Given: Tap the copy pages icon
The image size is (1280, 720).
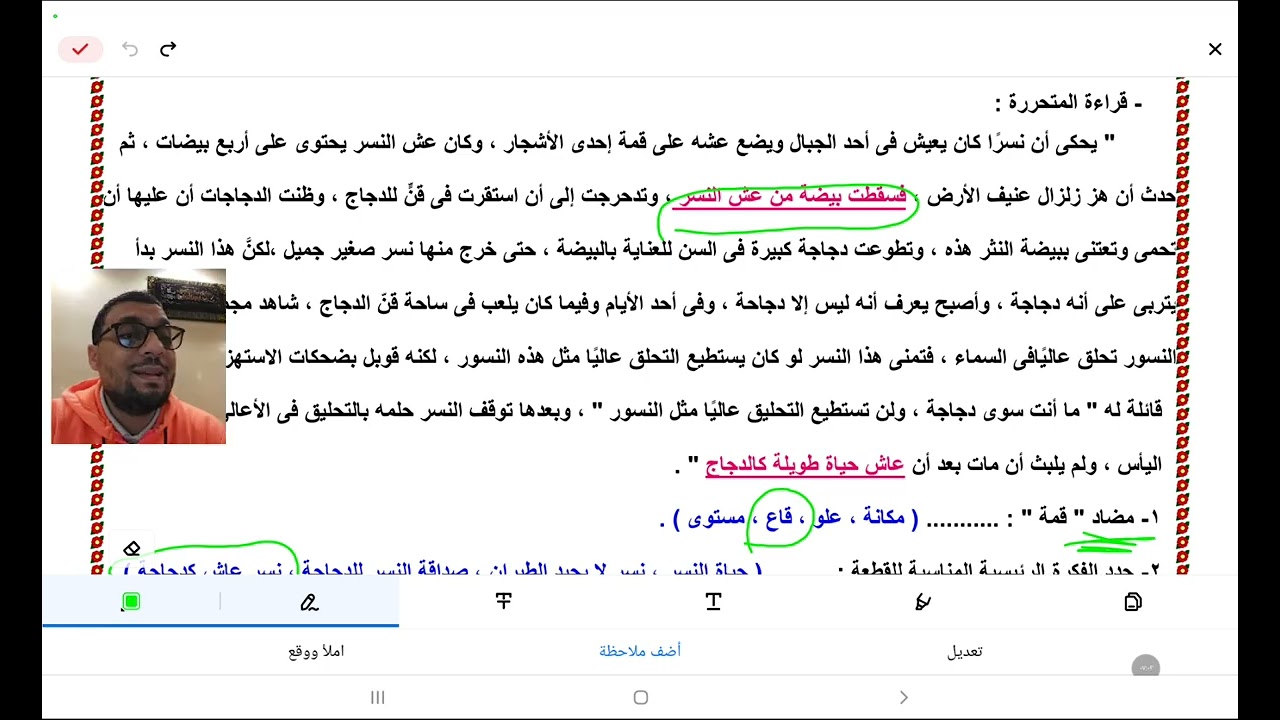Looking at the screenshot, I should click(1133, 601).
